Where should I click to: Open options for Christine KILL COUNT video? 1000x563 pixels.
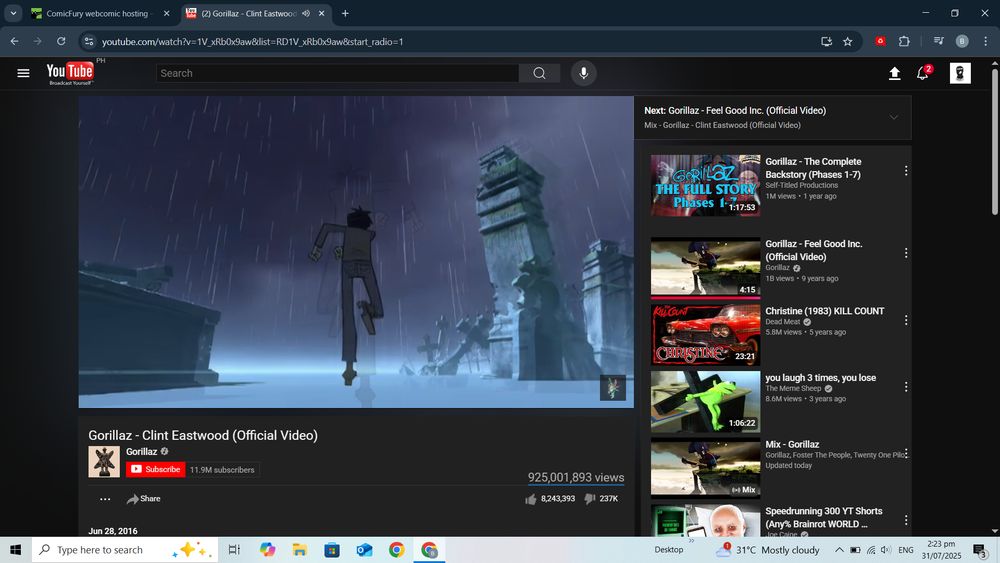tap(906, 320)
